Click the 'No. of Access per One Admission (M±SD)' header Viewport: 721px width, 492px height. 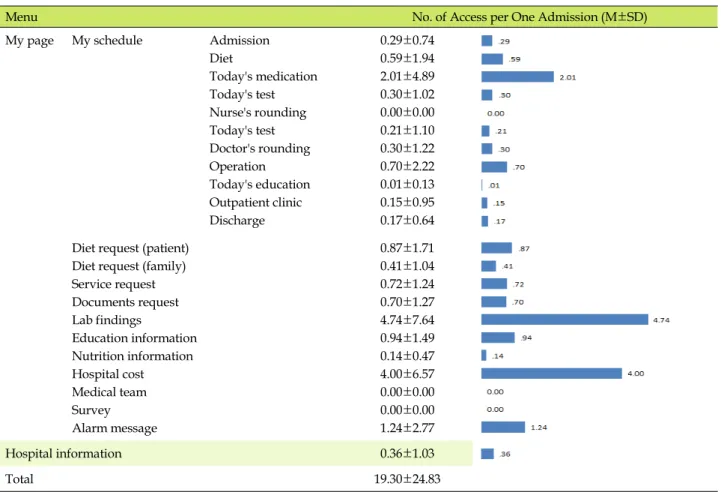[529, 17]
